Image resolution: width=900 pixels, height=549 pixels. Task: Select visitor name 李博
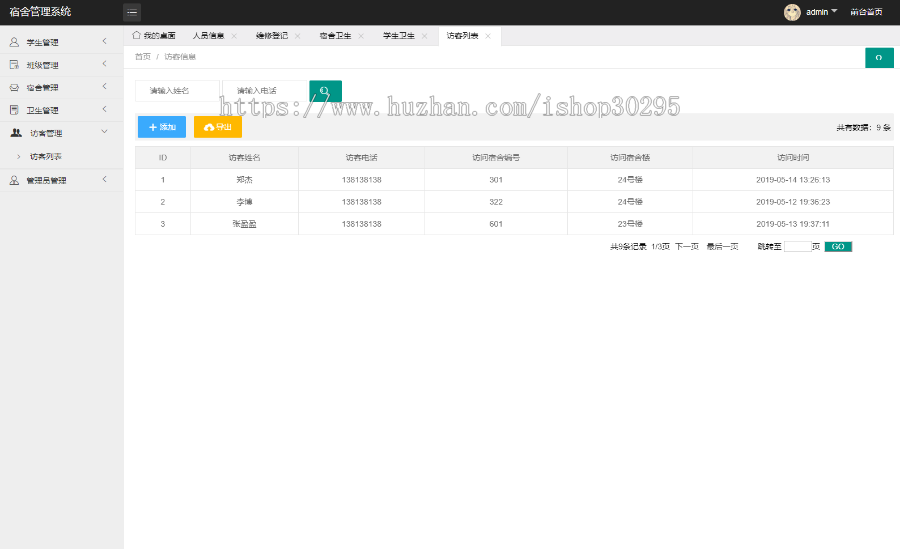tap(245, 202)
